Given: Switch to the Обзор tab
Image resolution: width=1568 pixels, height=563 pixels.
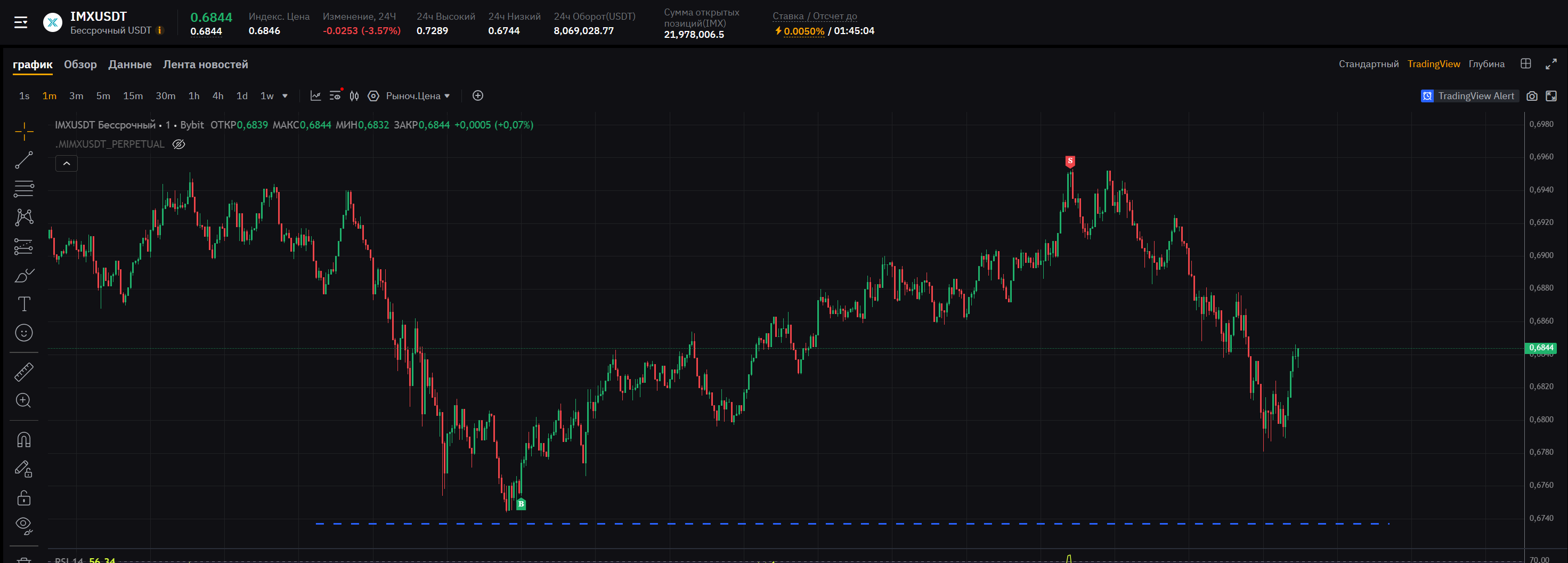Looking at the screenshot, I should tap(80, 64).
